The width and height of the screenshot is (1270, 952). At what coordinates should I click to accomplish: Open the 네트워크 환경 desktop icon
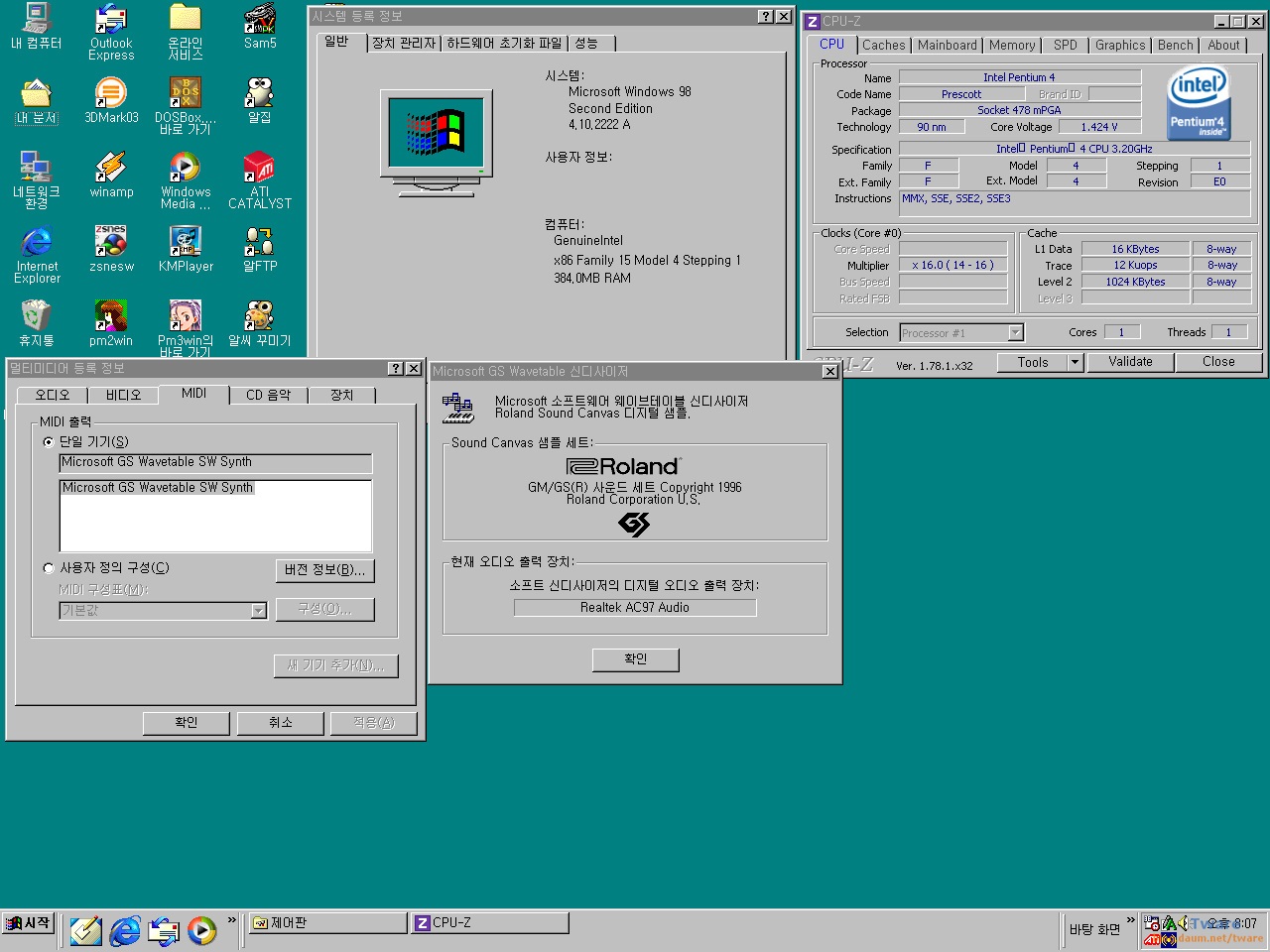[37, 180]
